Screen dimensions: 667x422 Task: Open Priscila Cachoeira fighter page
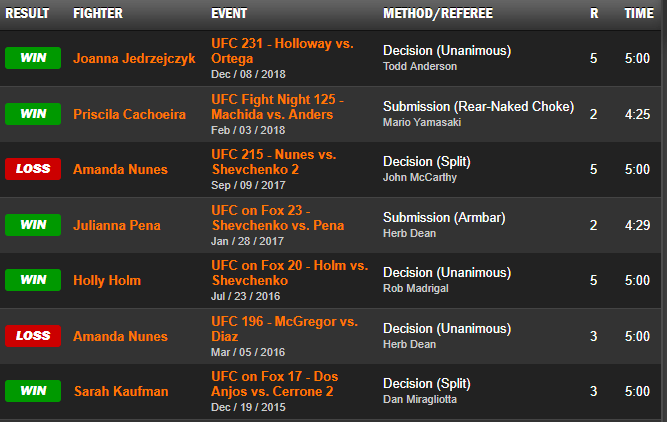(x=129, y=115)
